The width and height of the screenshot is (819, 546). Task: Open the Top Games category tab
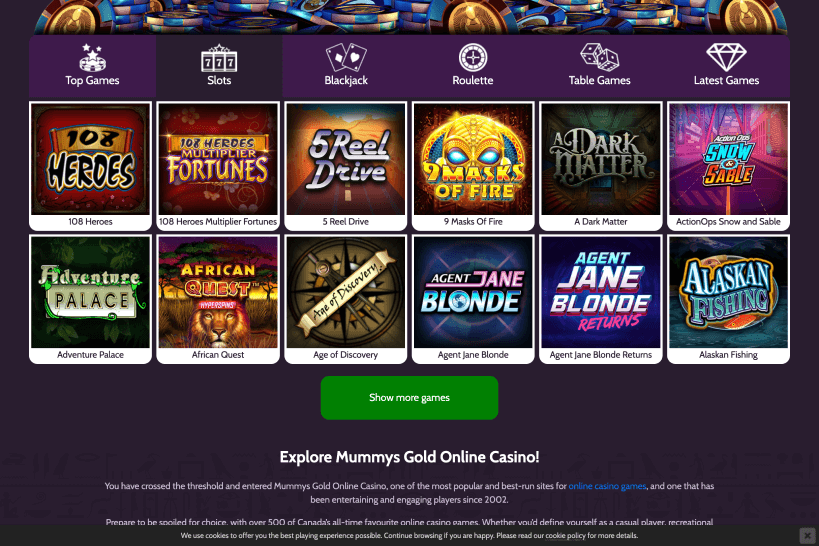click(x=92, y=66)
